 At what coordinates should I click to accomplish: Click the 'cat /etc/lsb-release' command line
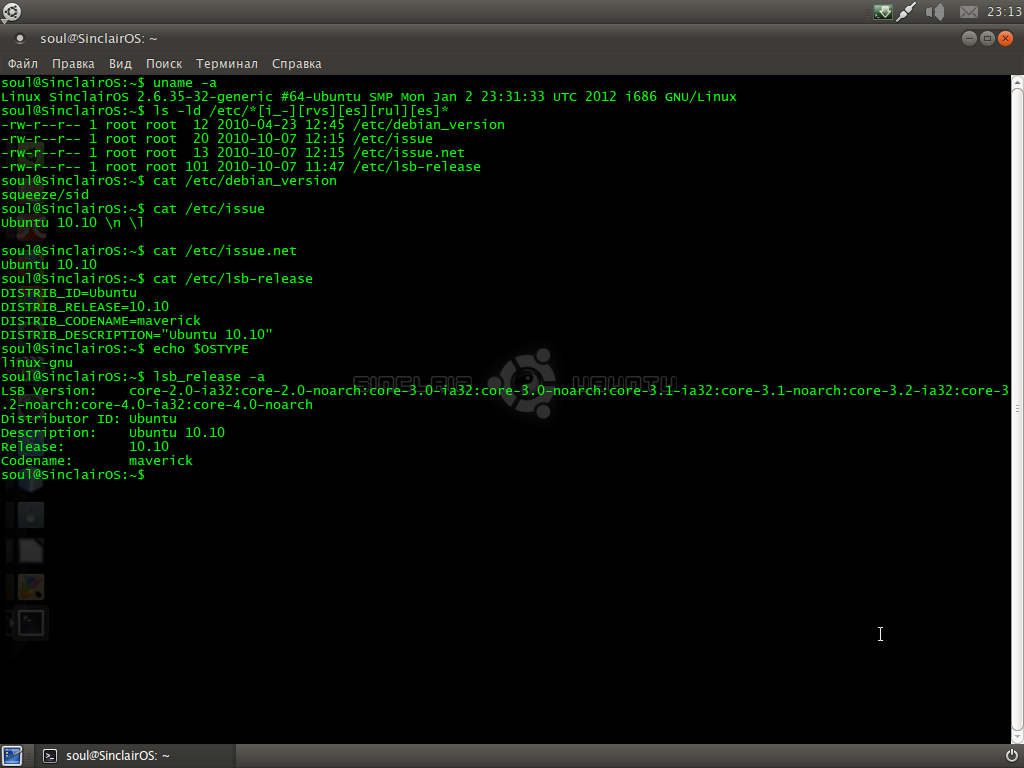[157, 279]
